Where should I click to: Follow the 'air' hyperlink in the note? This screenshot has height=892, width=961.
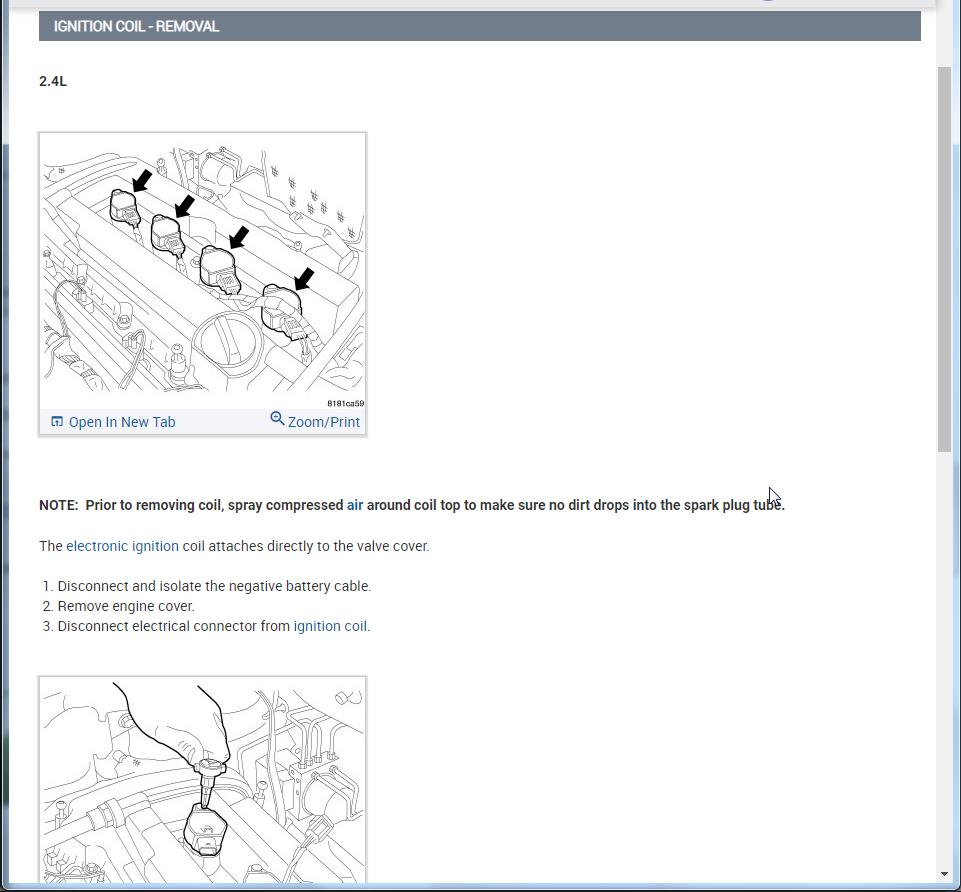[x=355, y=505]
